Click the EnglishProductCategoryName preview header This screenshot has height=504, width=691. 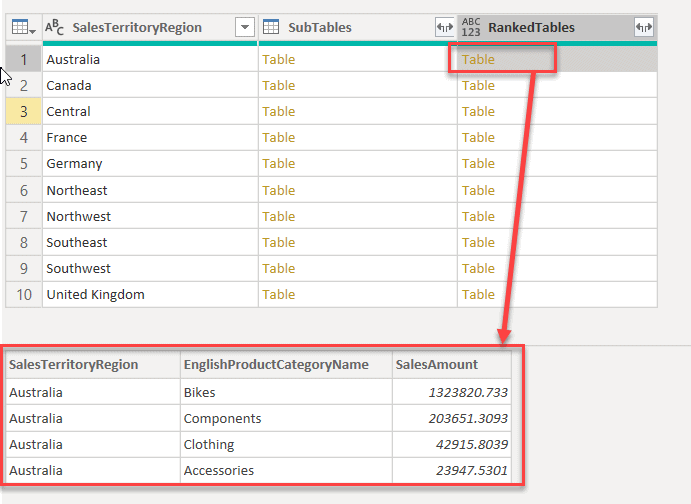[276, 365]
